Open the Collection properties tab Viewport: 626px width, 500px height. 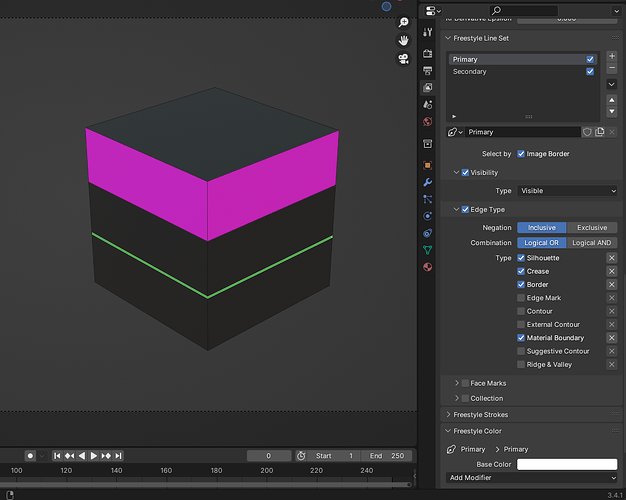click(x=428, y=144)
